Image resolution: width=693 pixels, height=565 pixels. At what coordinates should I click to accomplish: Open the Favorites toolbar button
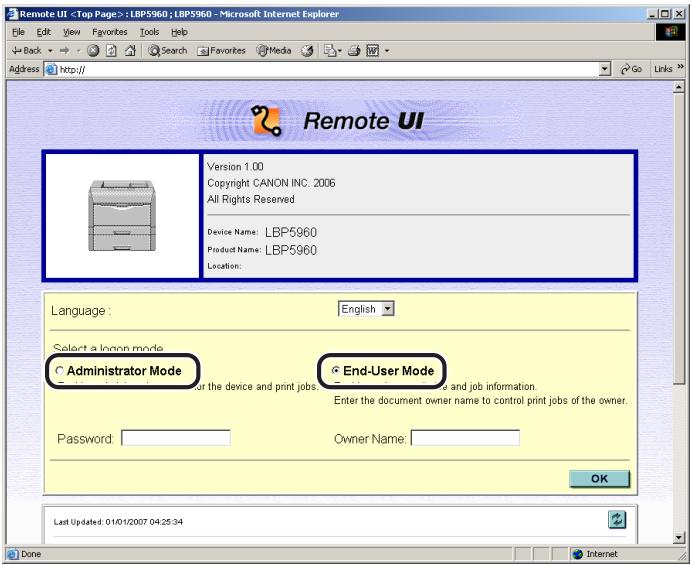click(x=221, y=51)
